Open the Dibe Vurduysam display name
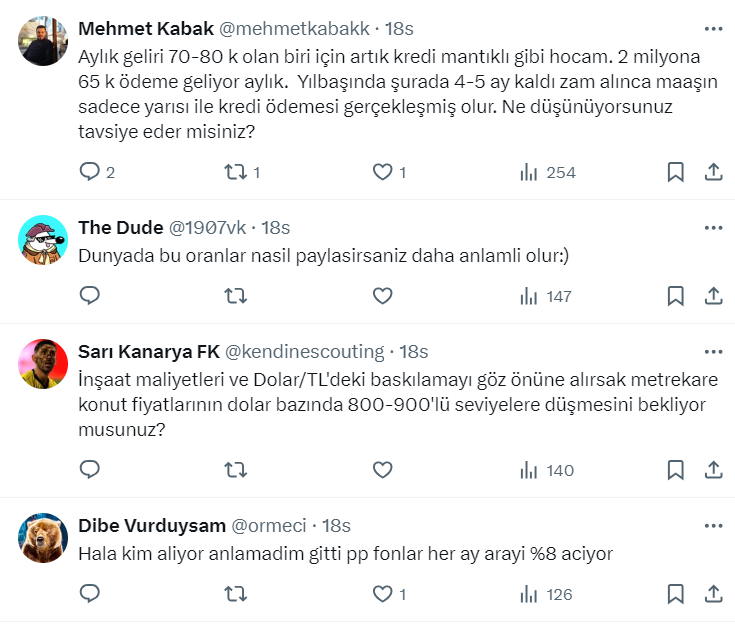 tap(151, 525)
